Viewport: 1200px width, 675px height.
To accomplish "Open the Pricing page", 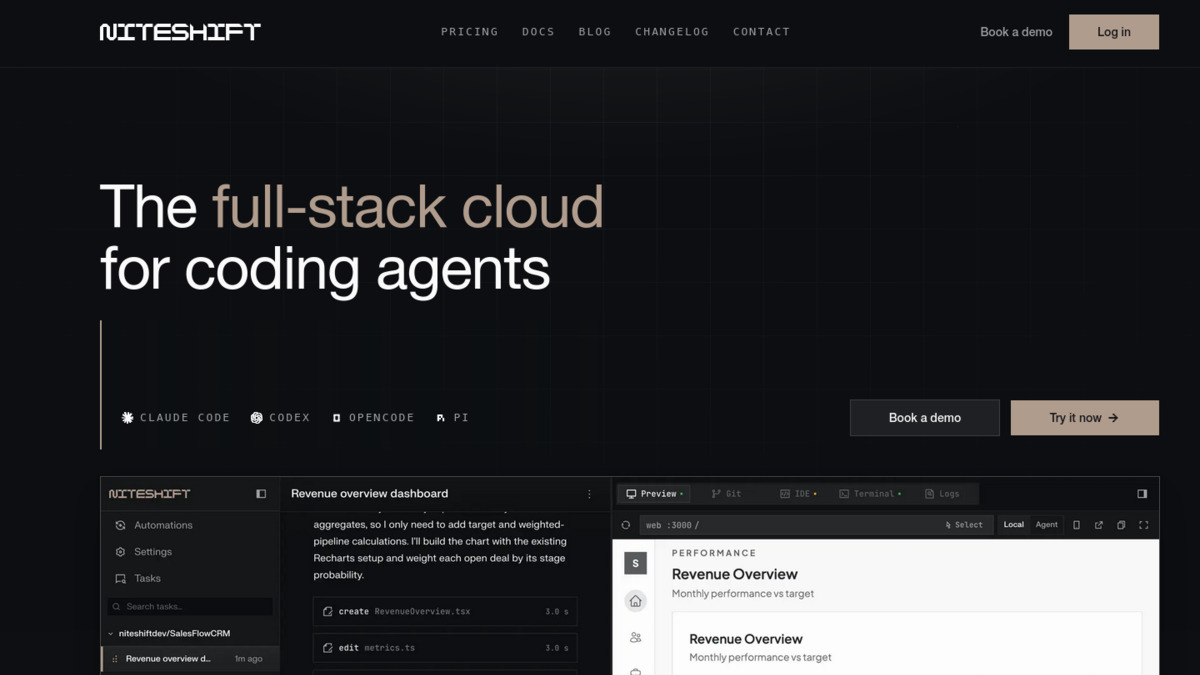I will [469, 32].
